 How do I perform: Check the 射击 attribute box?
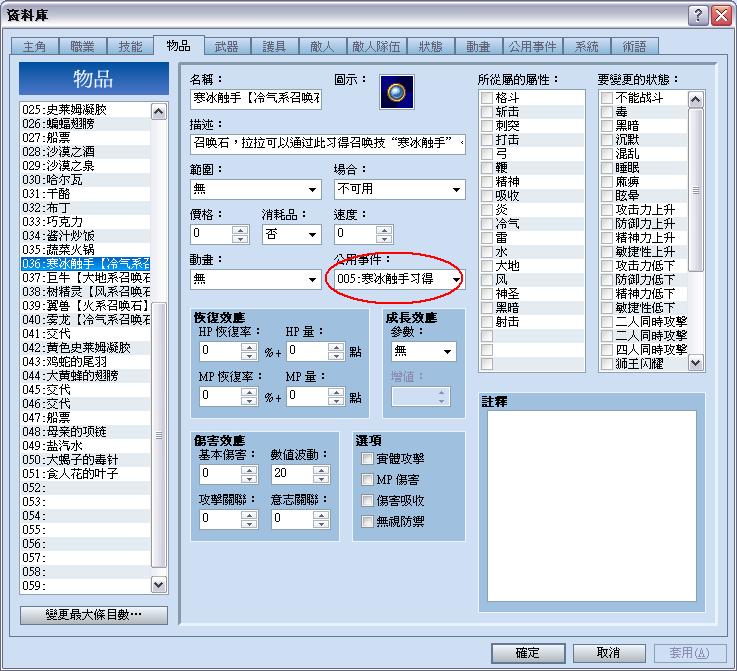click(x=487, y=322)
